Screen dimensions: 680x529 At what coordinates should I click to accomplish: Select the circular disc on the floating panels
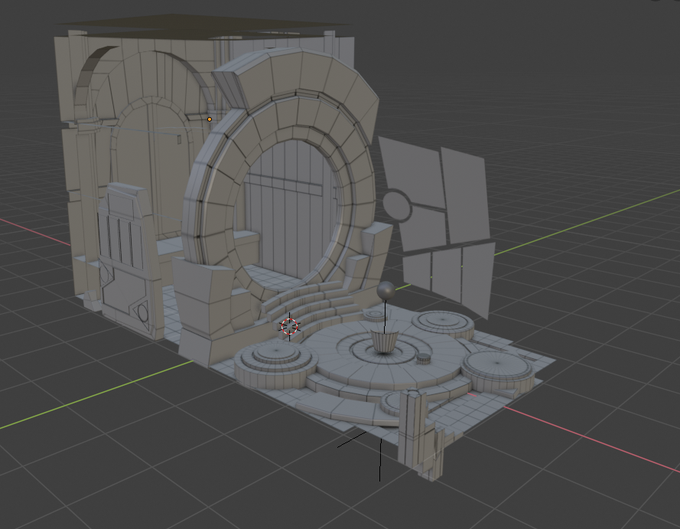pos(396,206)
